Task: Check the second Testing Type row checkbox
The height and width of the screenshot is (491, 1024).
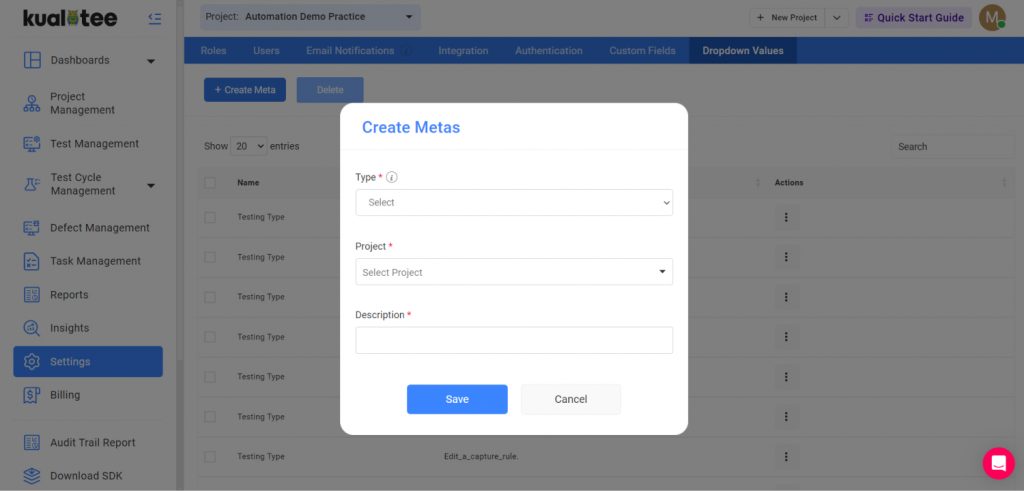Action: point(210,257)
